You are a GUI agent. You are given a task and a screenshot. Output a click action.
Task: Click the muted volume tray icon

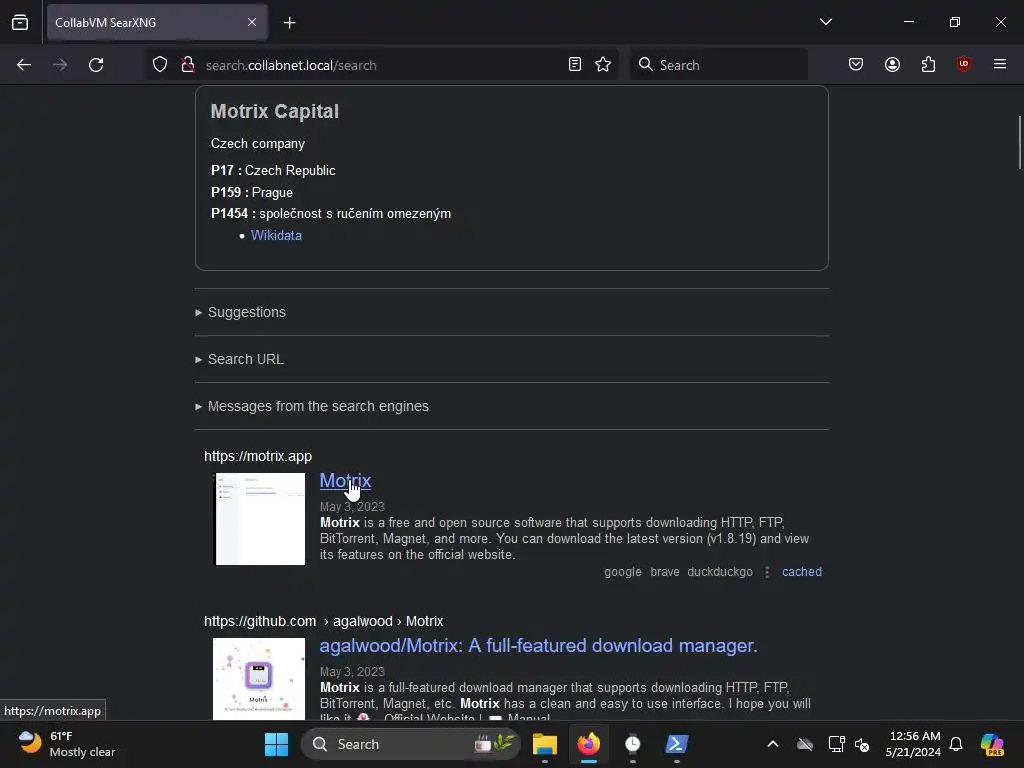(x=863, y=744)
